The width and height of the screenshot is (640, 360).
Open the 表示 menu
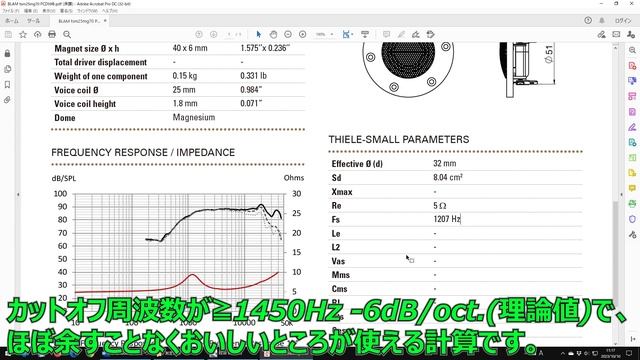49,11
